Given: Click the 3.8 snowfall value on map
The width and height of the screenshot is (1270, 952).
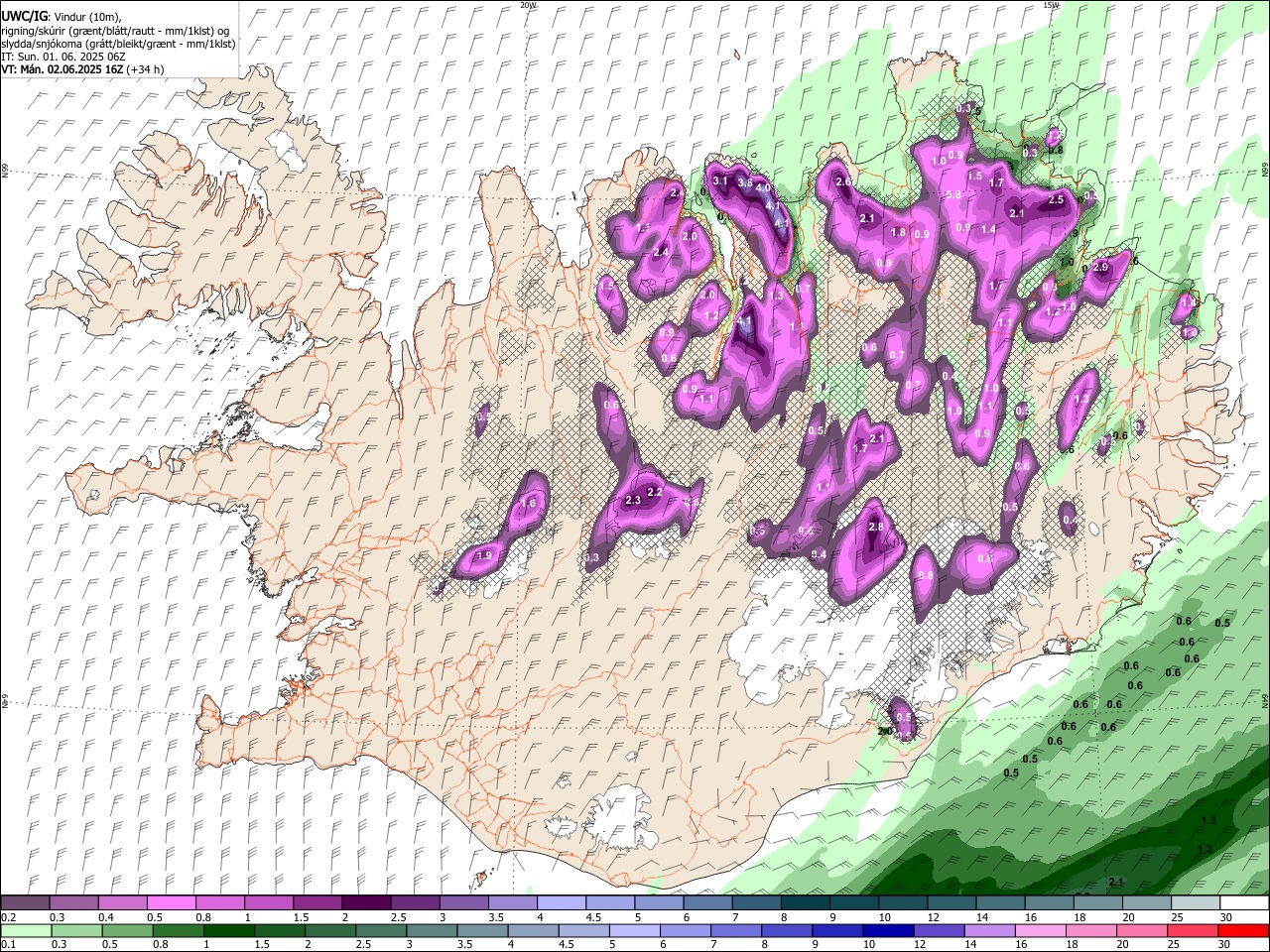Looking at the screenshot, I should coord(745,183).
